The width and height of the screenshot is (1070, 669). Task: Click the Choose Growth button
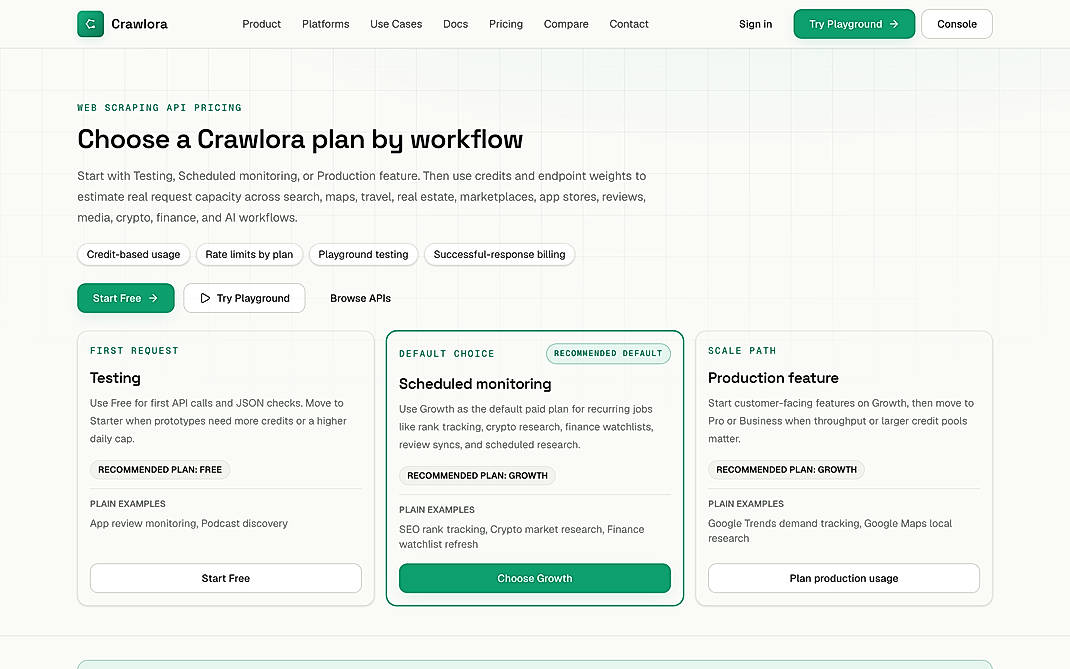click(535, 578)
